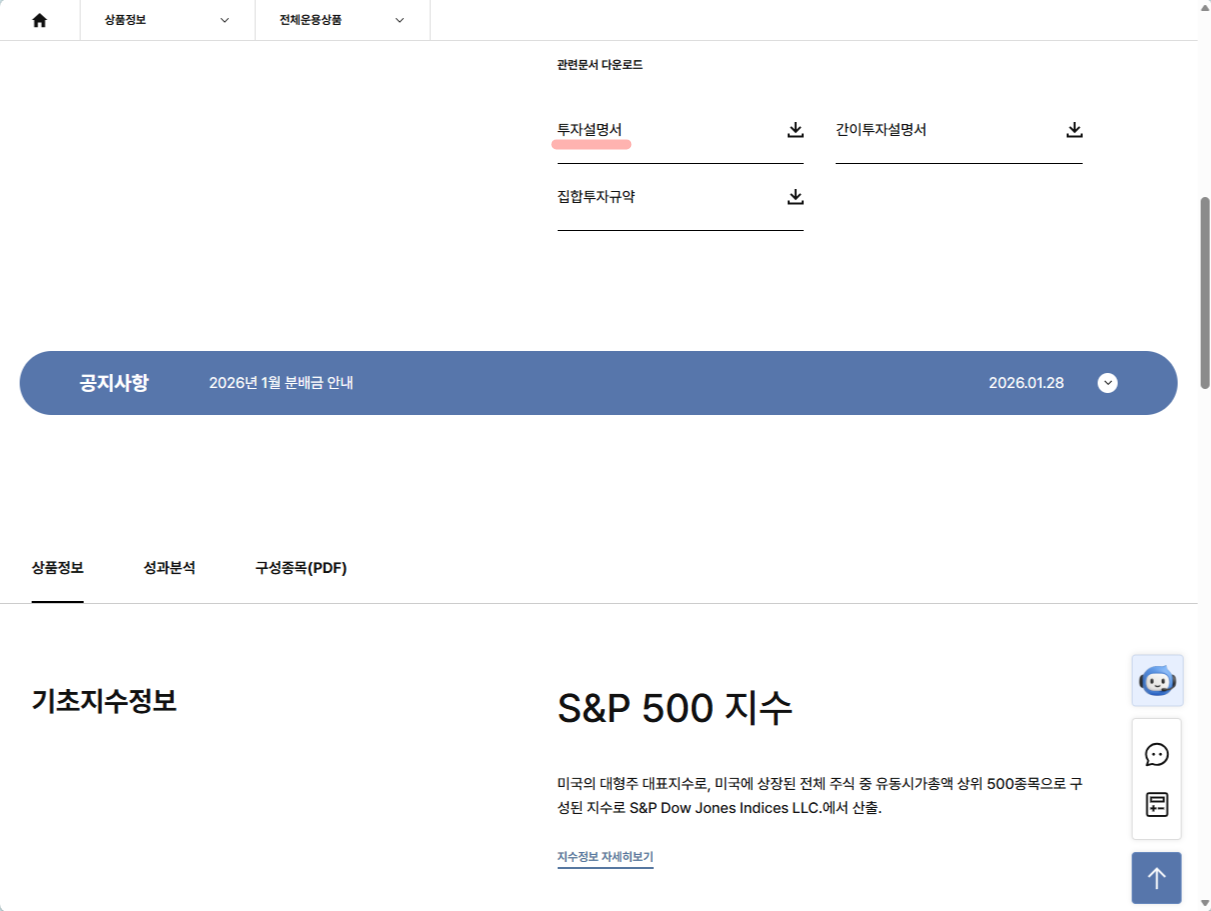This screenshot has height=911, width=1211.
Task: Click the home icon in the top navigation
Action: point(40,20)
